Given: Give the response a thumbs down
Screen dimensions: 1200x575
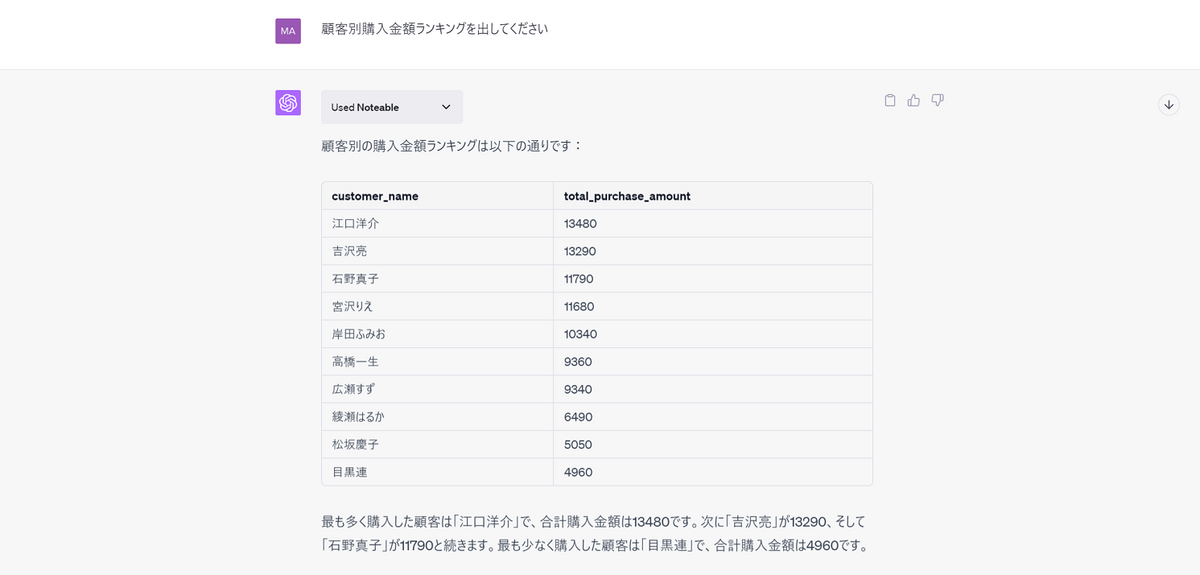Looking at the screenshot, I should coord(938,100).
